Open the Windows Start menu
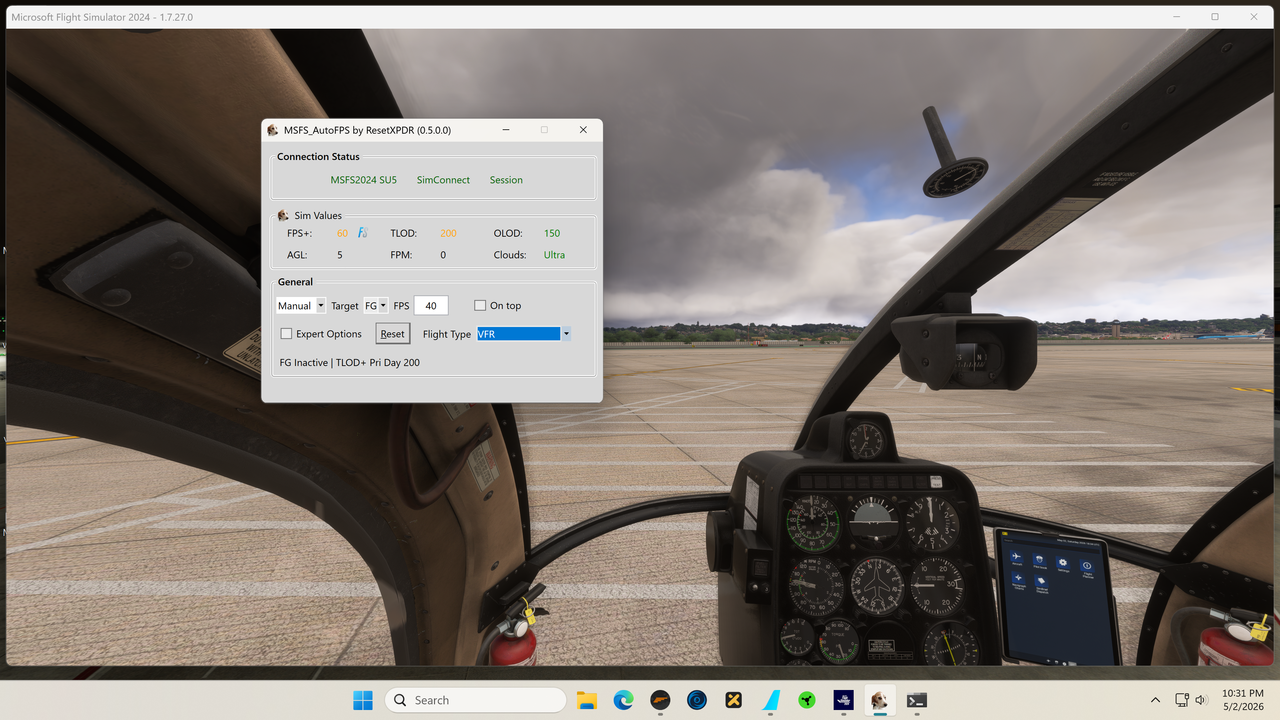 tap(363, 700)
